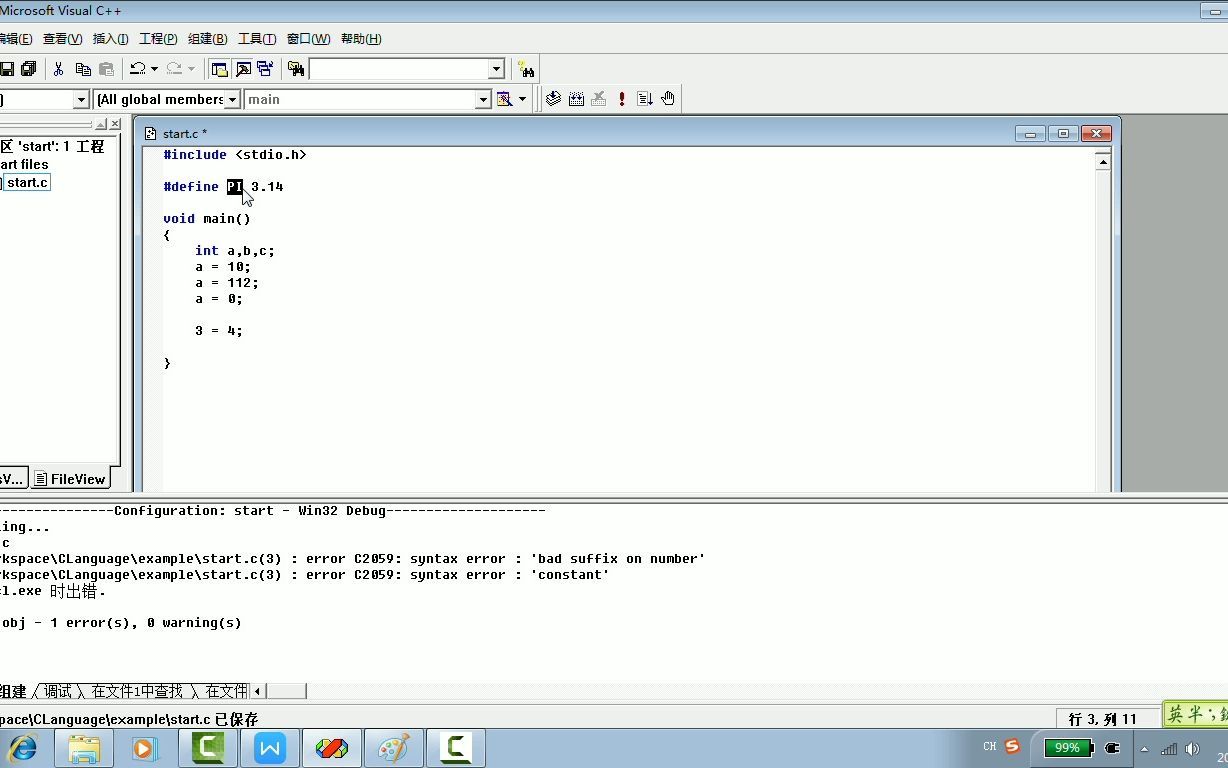Click the volume speaker tray icon
Screen dimensions: 1228x768
coord(1192,748)
